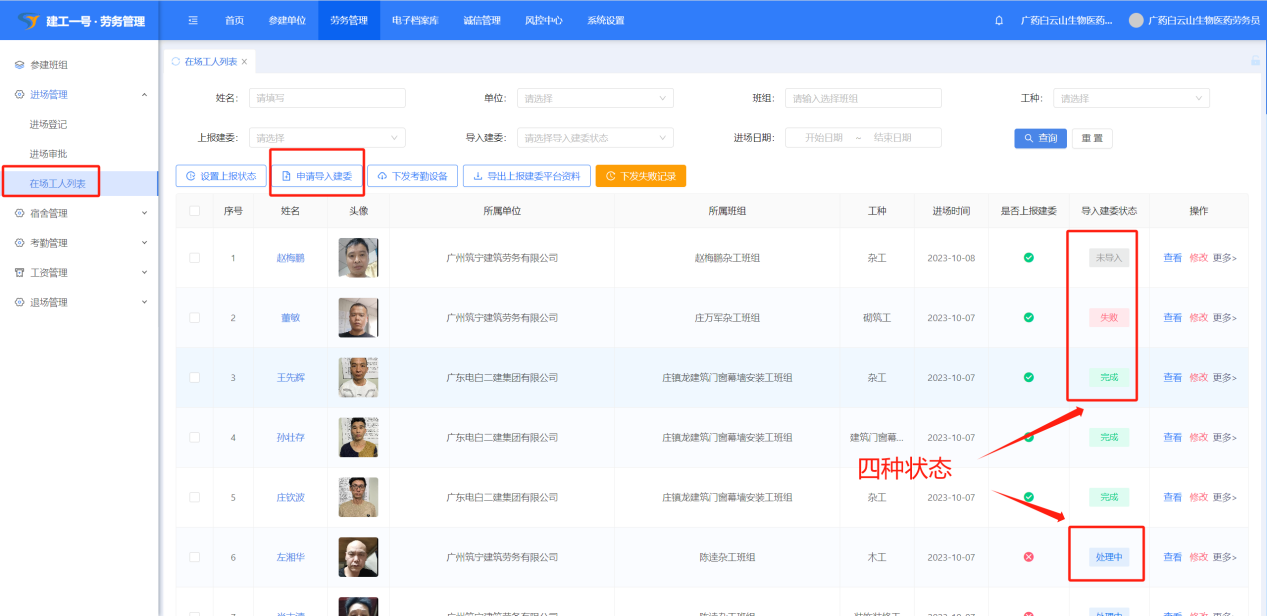Click the lock icon at top right

[1255, 62]
